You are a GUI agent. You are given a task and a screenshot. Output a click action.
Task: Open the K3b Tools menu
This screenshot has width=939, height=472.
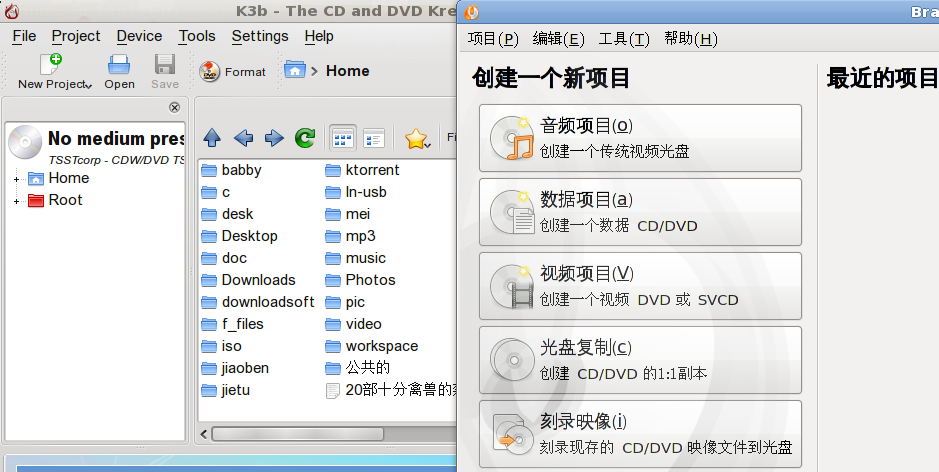[197, 37]
